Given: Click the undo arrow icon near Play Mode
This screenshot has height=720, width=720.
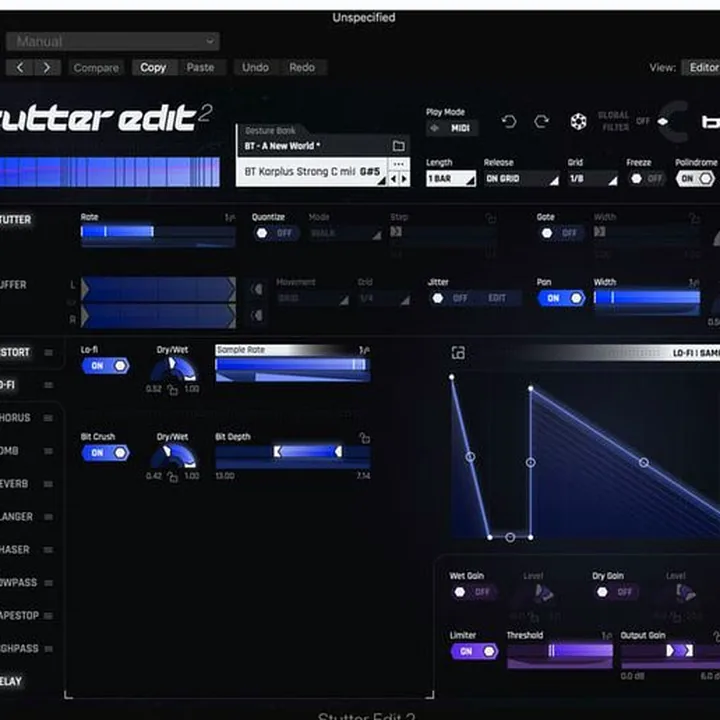Looking at the screenshot, I should pyautogui.click(x=509, y=122).
